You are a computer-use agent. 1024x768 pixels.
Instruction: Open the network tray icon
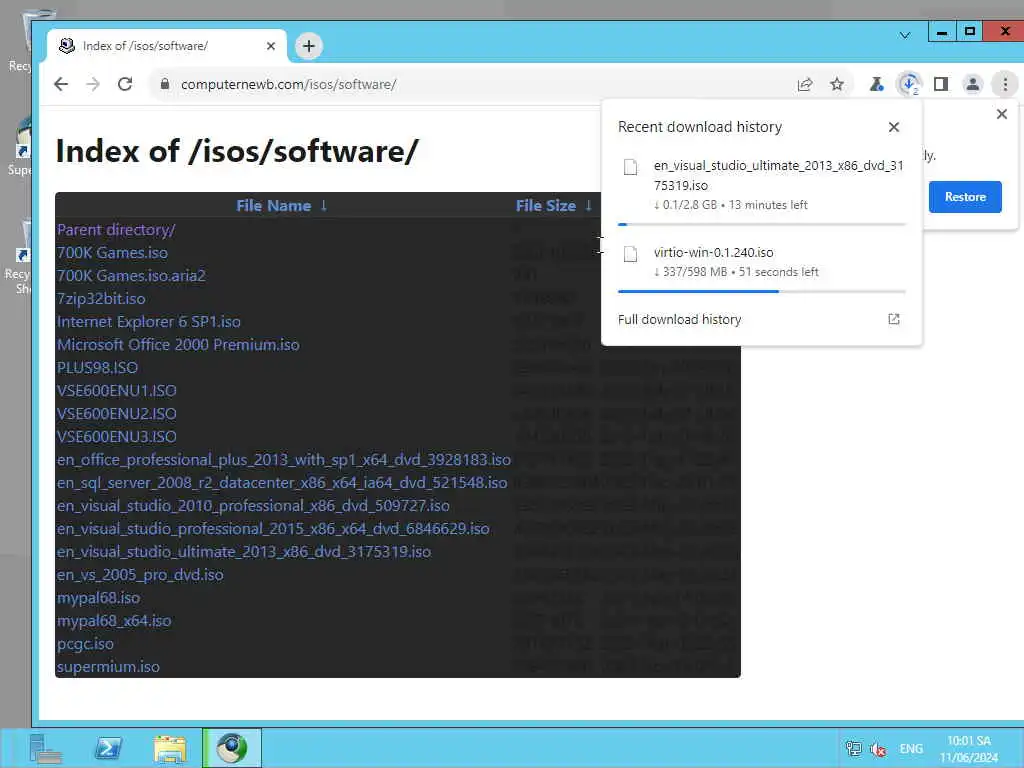pyautogui.click(x=854, y=748)
